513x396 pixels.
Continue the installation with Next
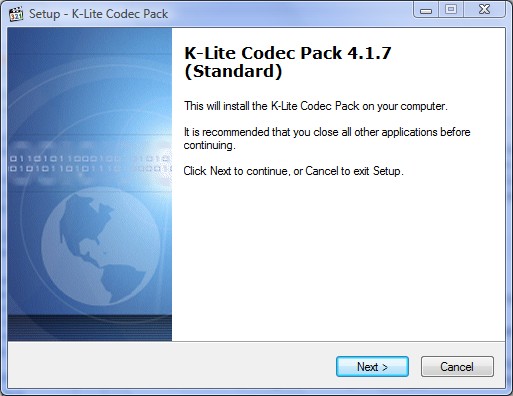372,367
